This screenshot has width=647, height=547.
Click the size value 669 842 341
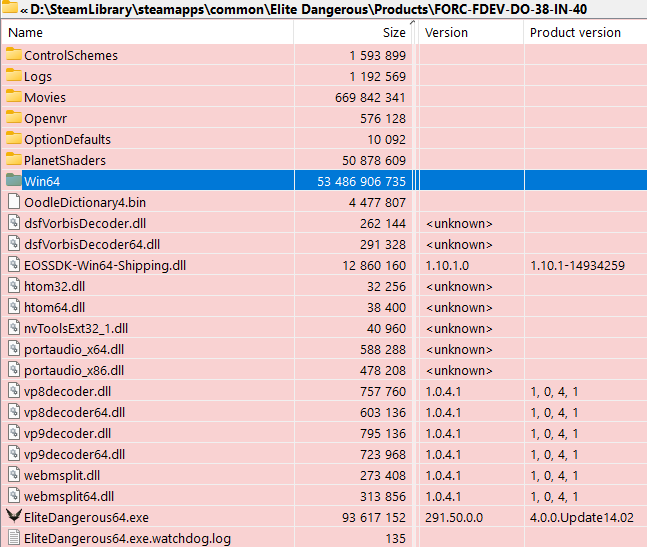coord(371,97)
